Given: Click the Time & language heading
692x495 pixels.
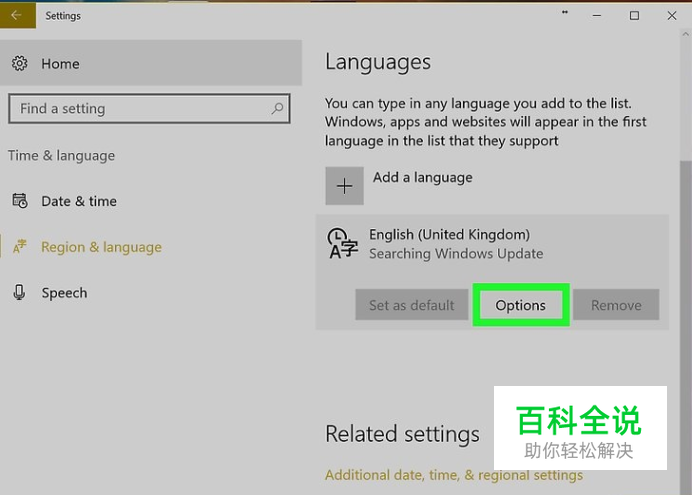Looking at the screenshot, I should coord(61,155).
